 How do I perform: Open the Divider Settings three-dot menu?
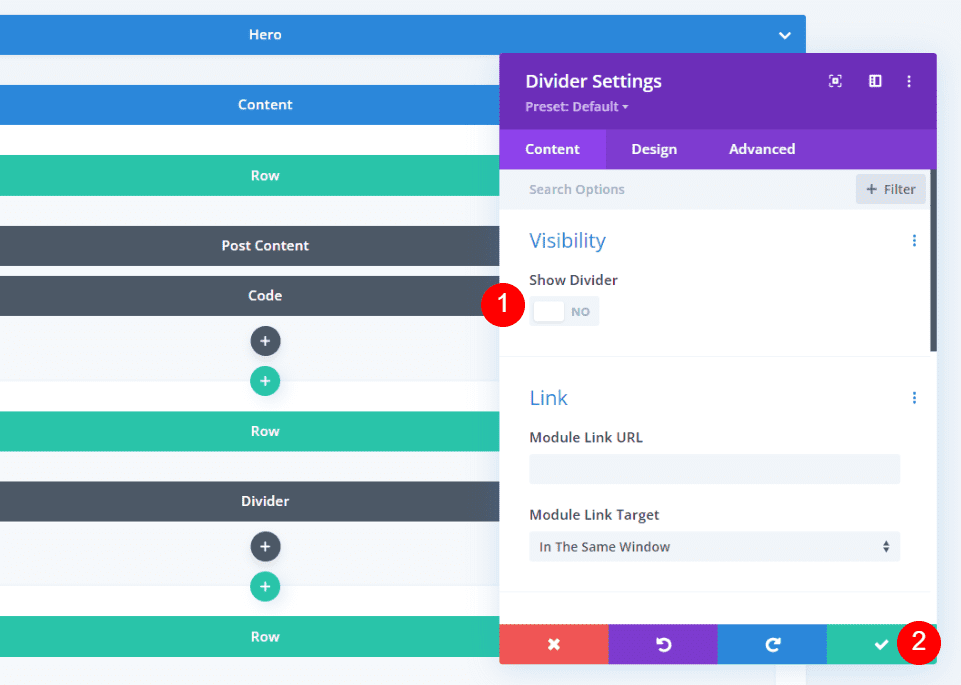pos(909,81)
